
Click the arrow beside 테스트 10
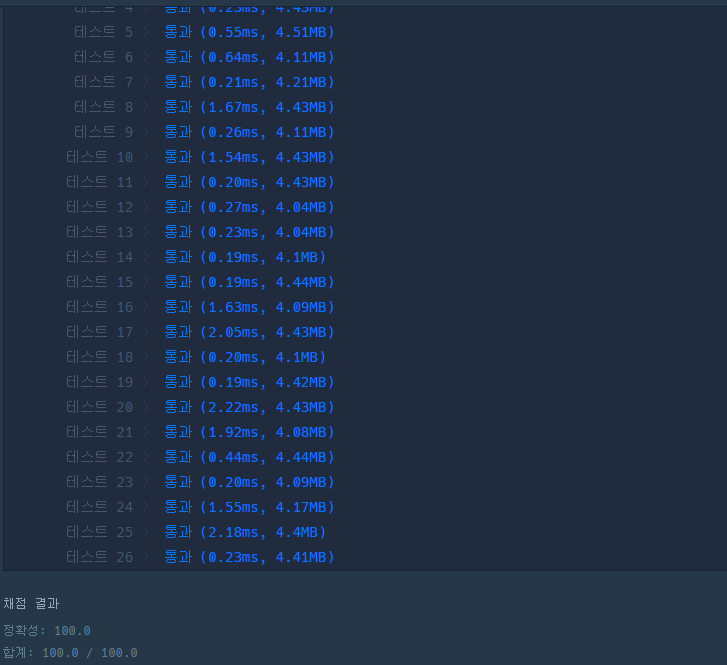(146, 157)
